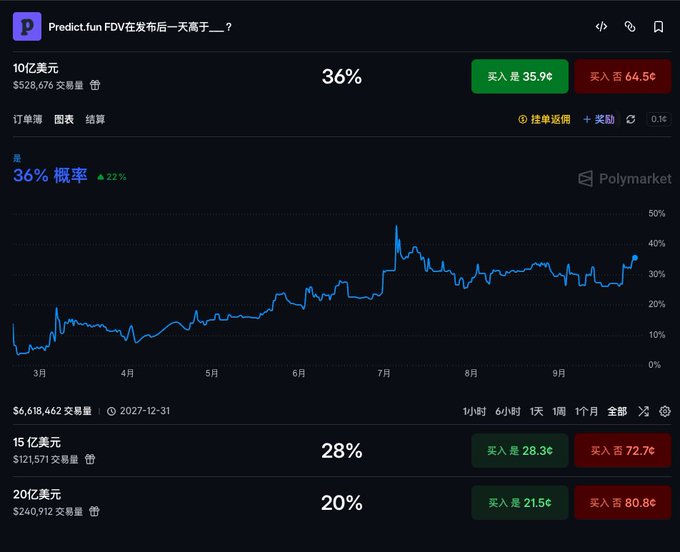Click the embed code icon
The image size is (680, 552).
(x=601, y=27)
